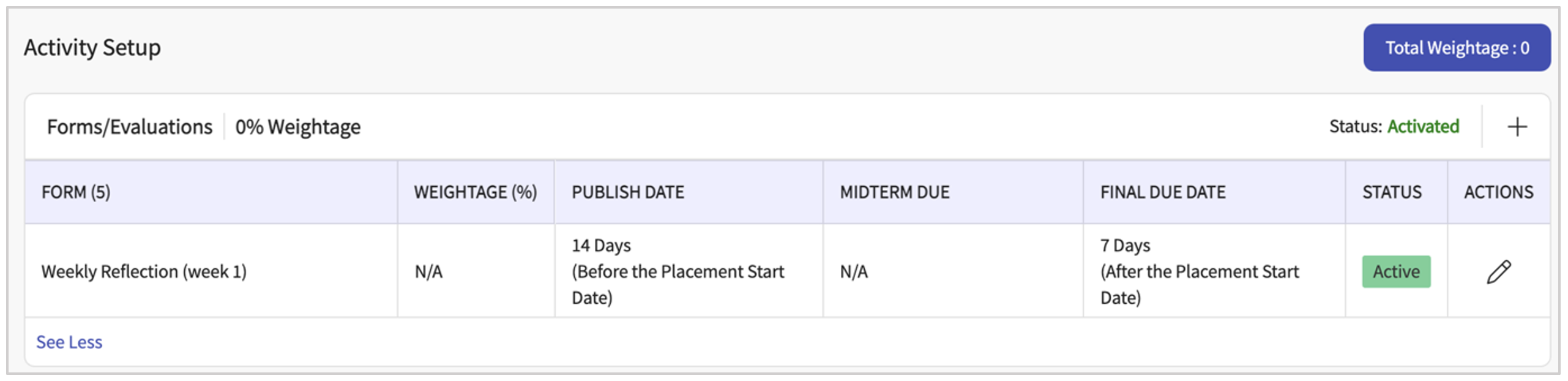This screenshot has height=381, width=1568.
Task: Select the 14 Days publish date cell
Action: [x=677, y=271]
